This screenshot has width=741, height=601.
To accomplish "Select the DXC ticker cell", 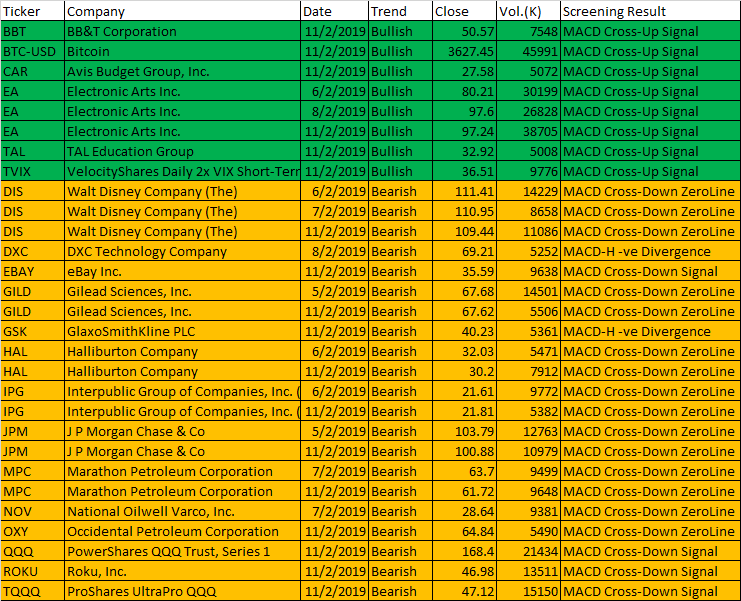I will [32, 251].
